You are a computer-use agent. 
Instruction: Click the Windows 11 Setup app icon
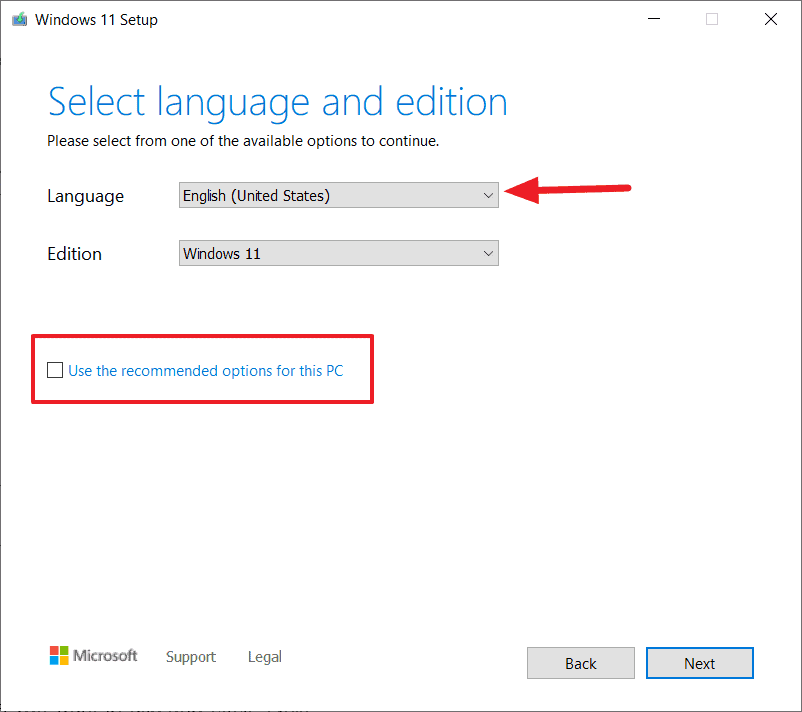(19, 18)
